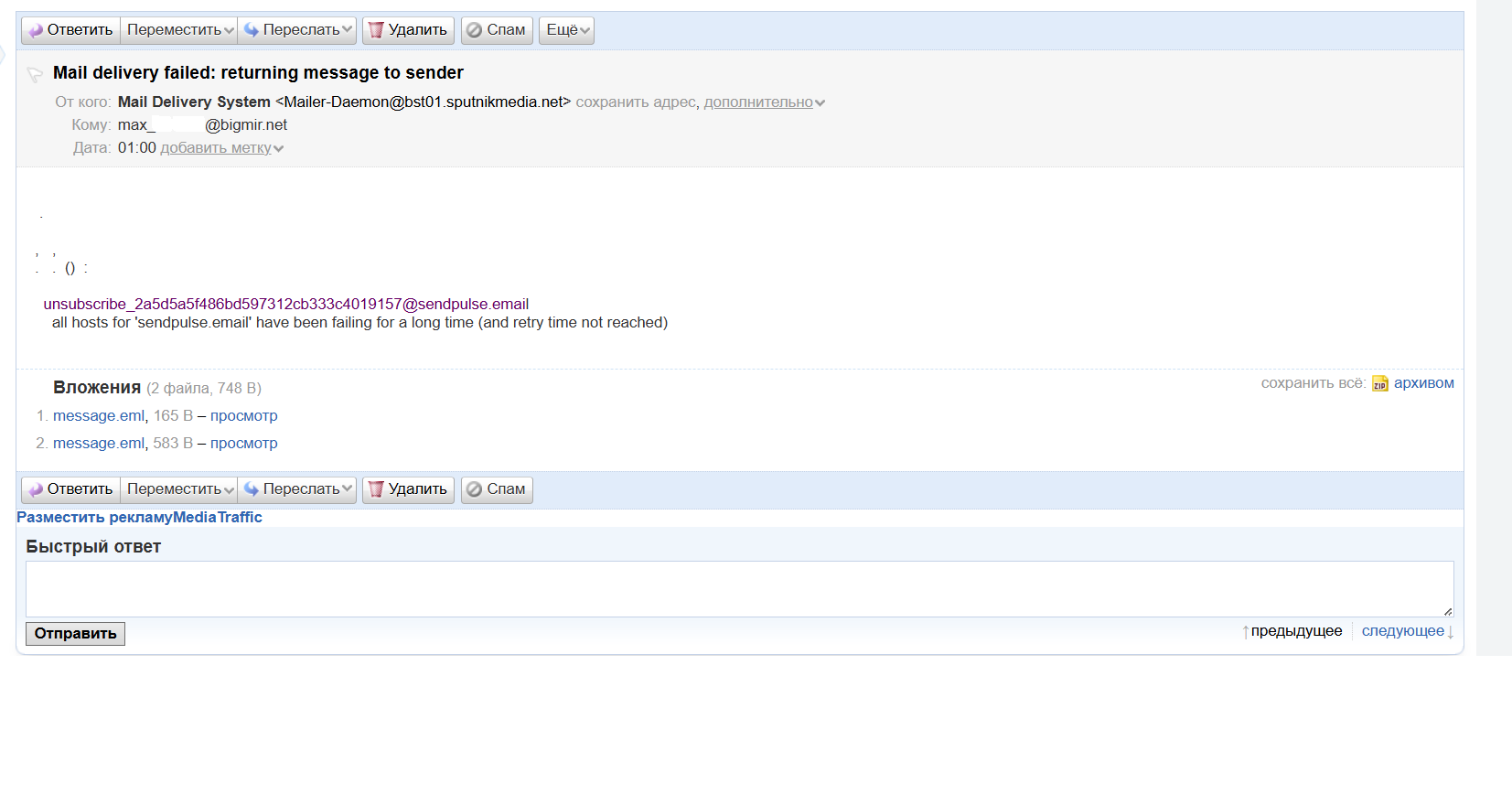Click сохранить адрес to save the sender
1512x794 pixels.
pyautogui.click(x=635, y=102)
